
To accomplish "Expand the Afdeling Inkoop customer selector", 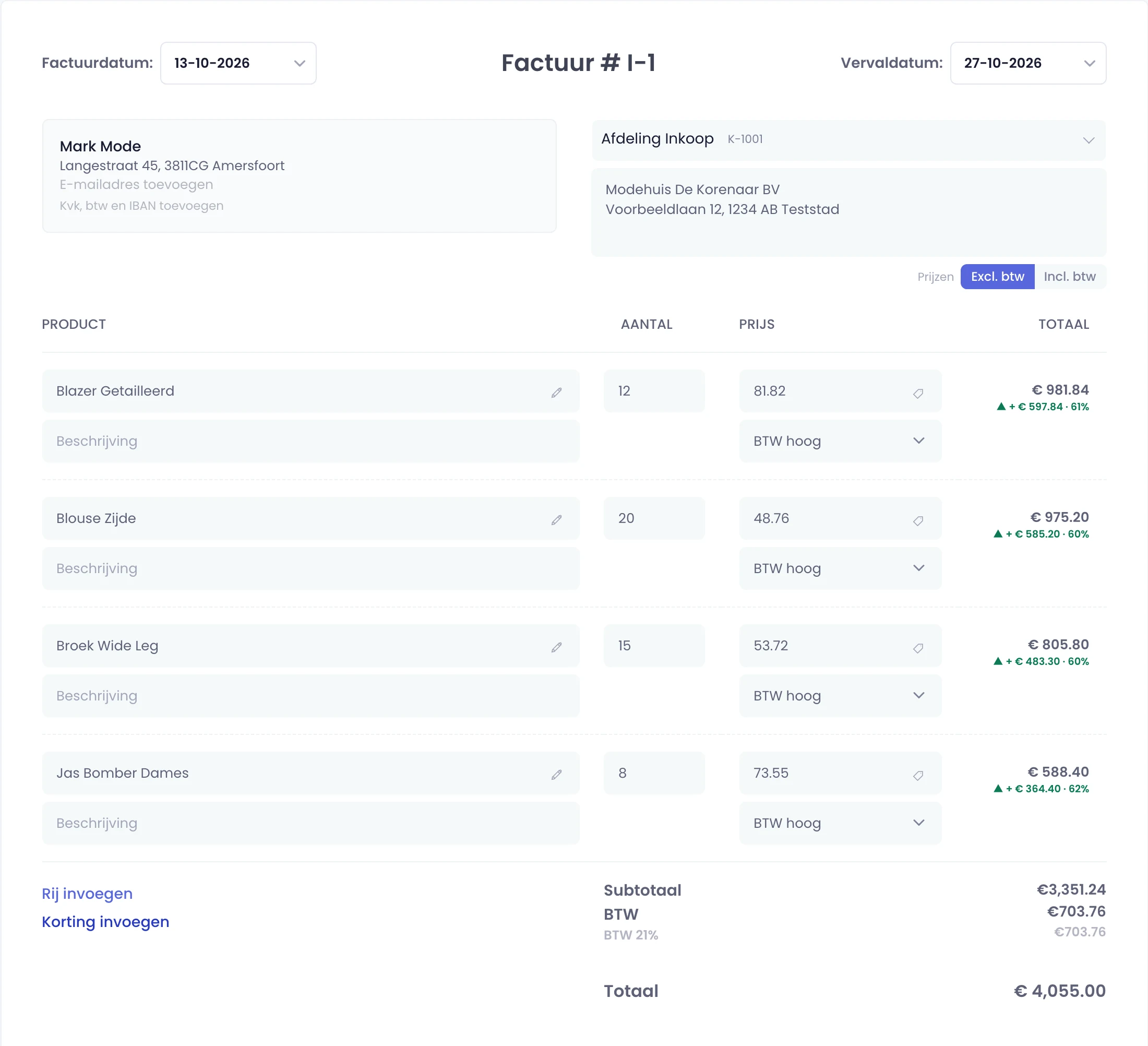I will [x=848, y=139].
